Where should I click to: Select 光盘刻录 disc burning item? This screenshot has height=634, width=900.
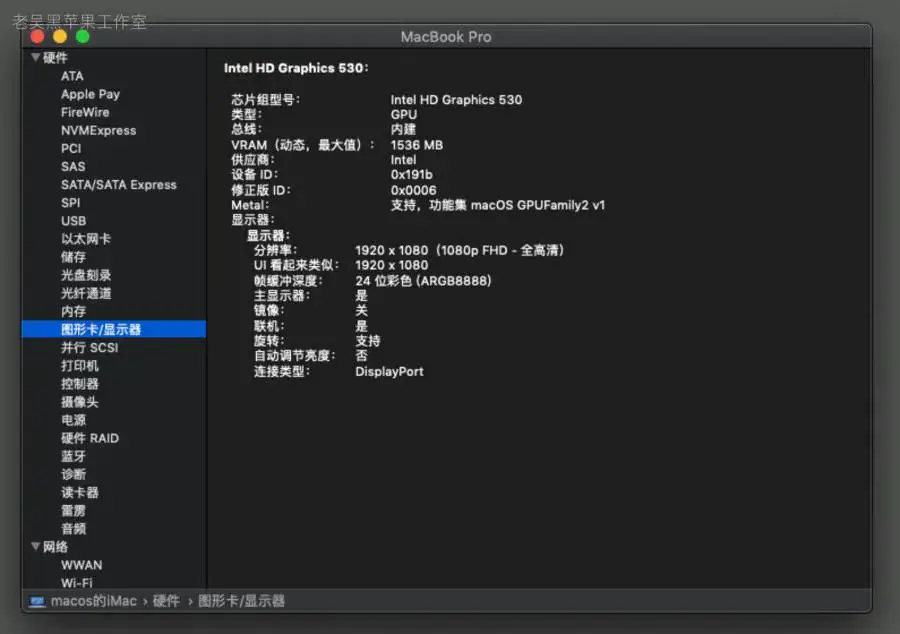coord(86,275)
